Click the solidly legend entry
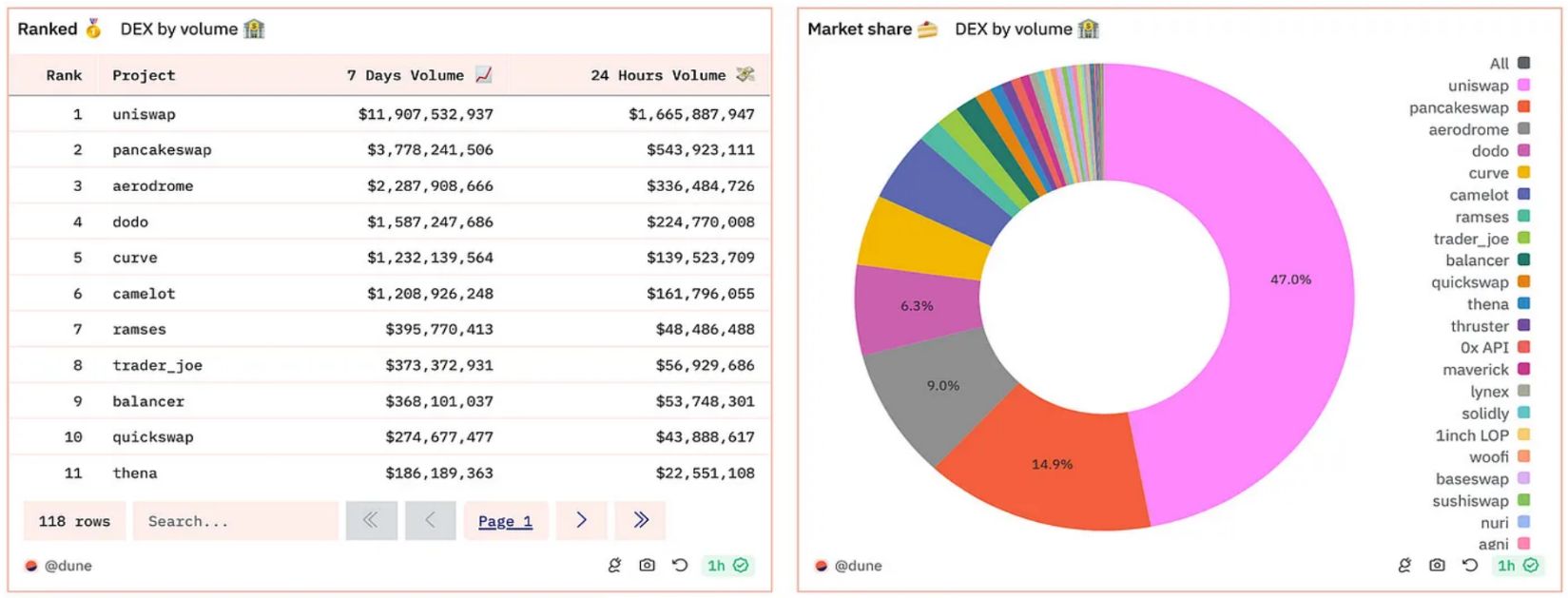 coord(1496,414)
